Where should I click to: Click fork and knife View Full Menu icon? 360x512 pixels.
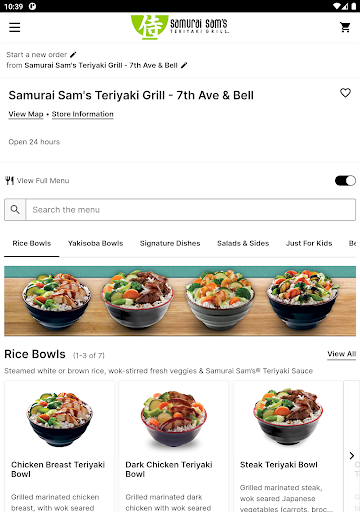click(10, 181)
